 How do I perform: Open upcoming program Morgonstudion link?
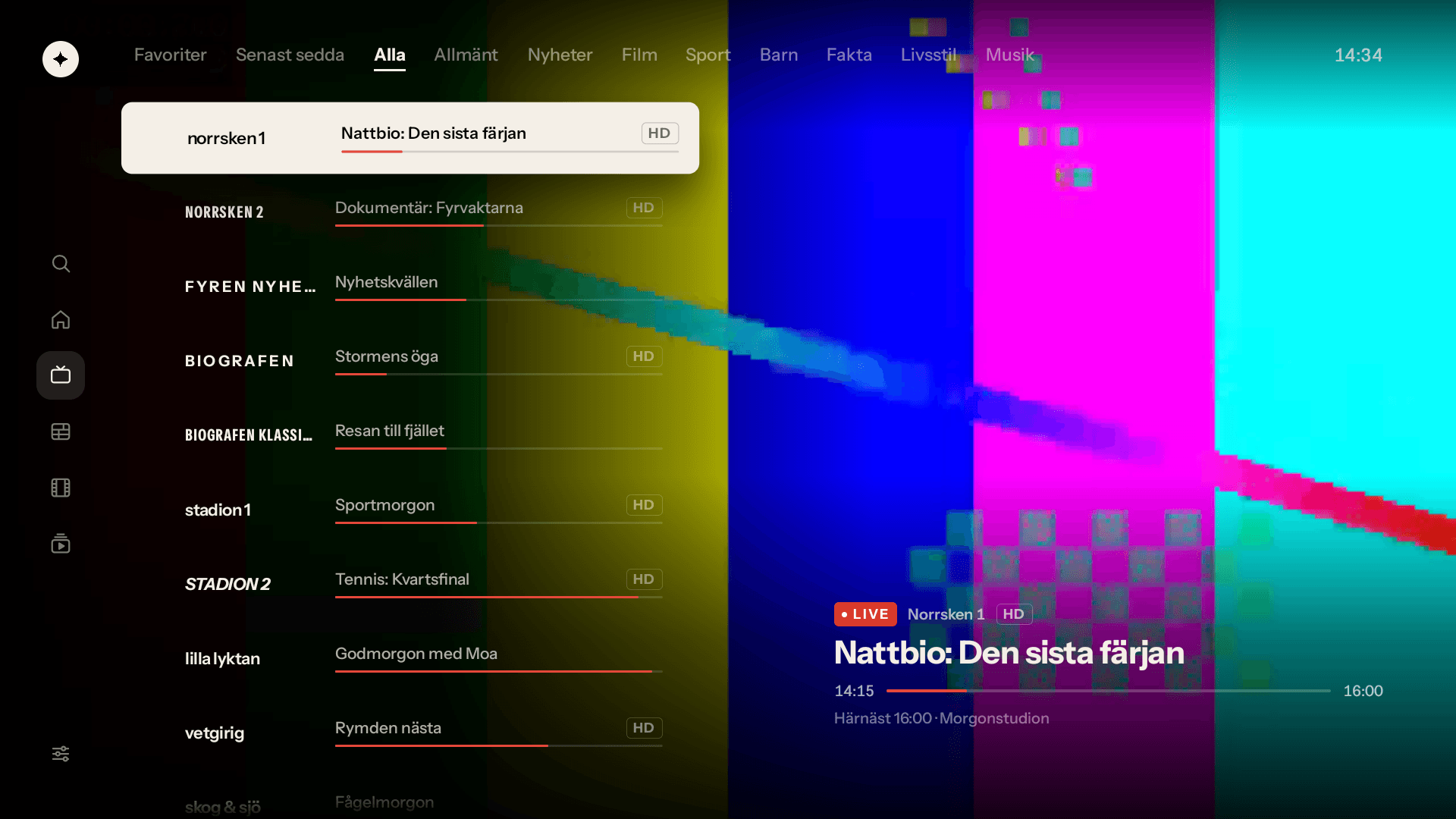(x=994, y=718)
